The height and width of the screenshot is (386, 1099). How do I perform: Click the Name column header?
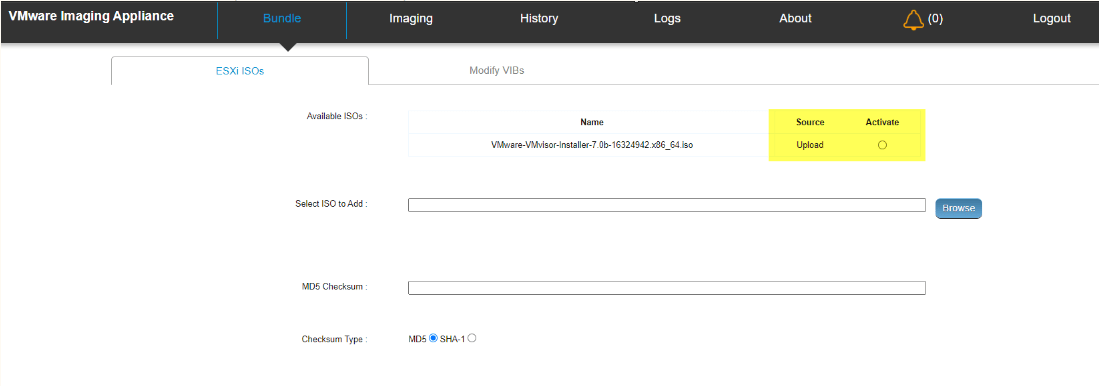pyautogui.click(x=592, y=122)
